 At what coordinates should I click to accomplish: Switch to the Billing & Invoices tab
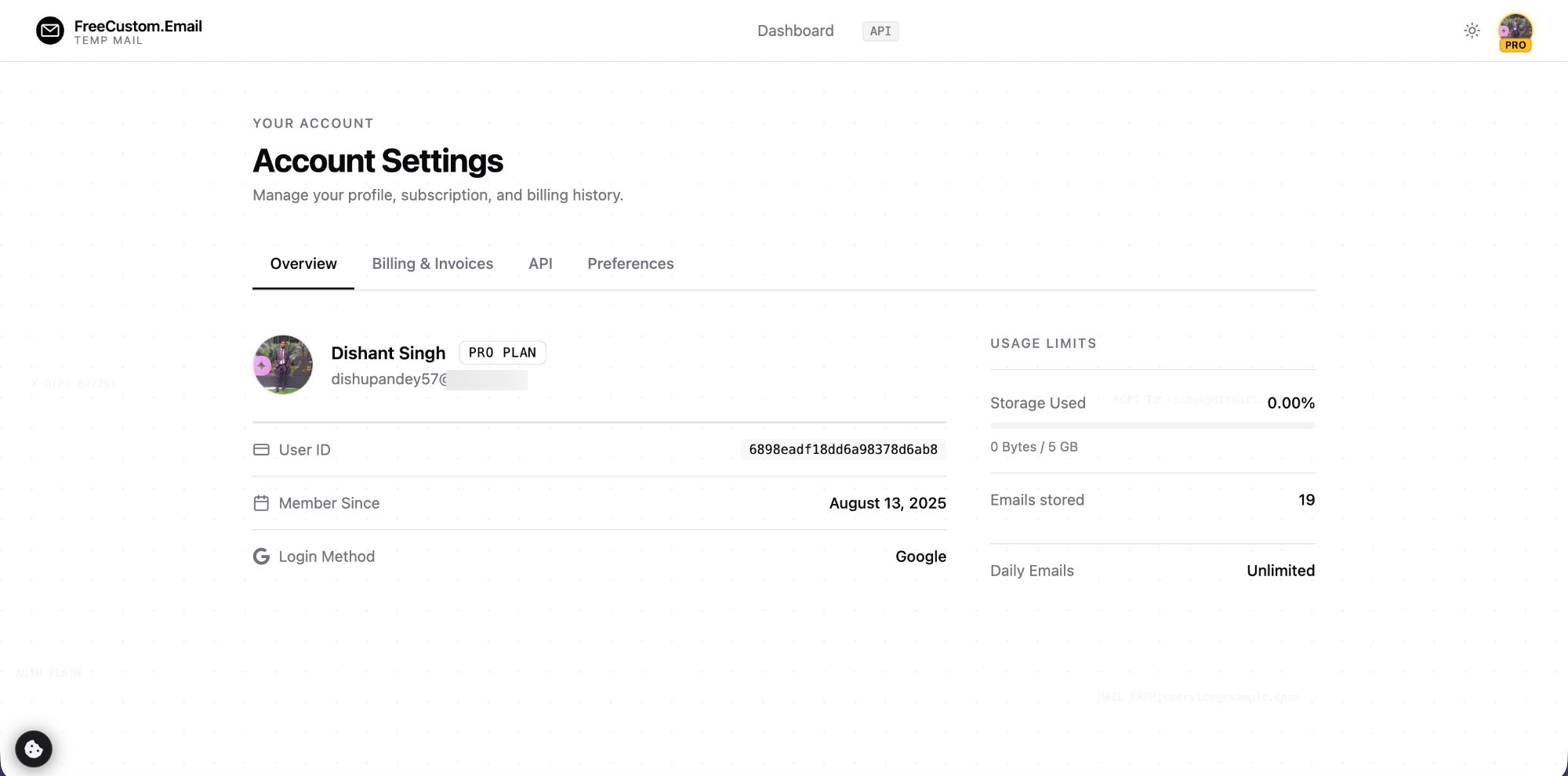click(432, 264)
